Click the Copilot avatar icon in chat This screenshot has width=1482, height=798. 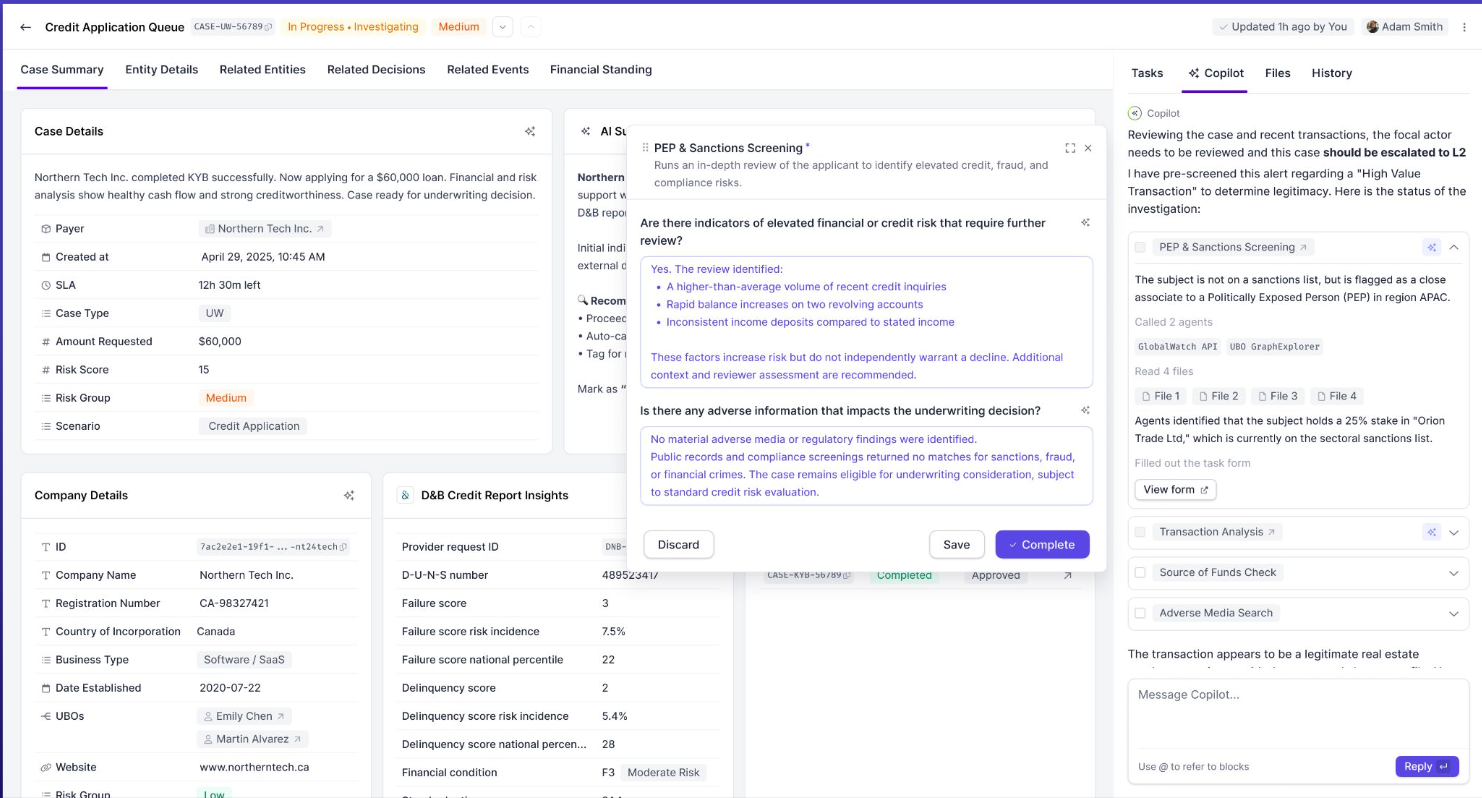pyautogui.click(x=1135, y=113)
